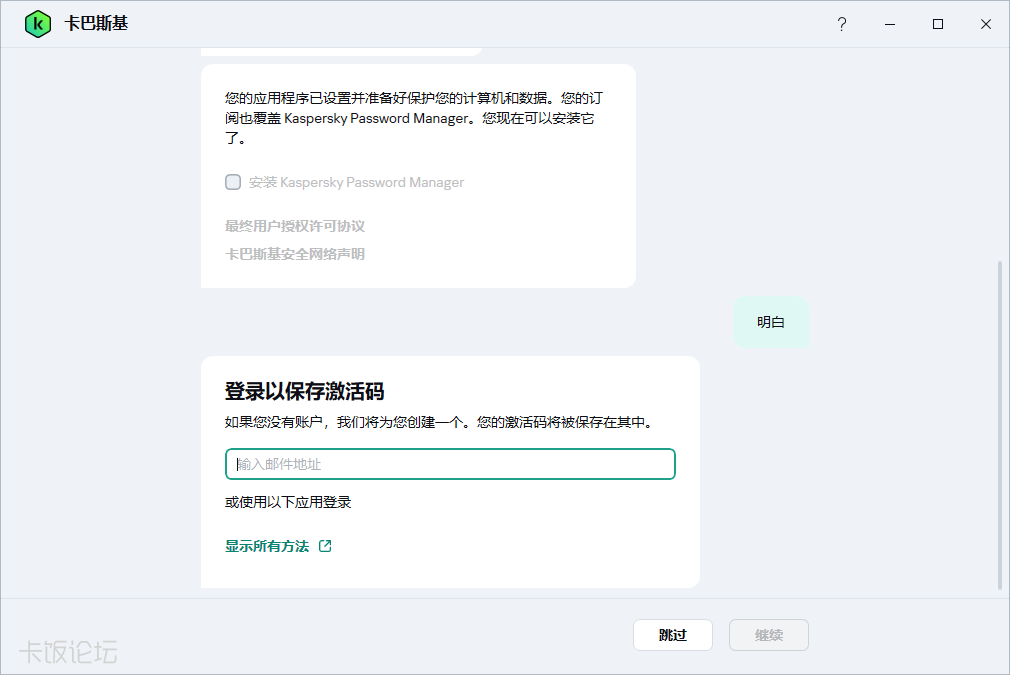The width and height of the screenshot is (1010, 675).
Task: Close the 卡巴斯基 window
Action: tap(986, 24)
